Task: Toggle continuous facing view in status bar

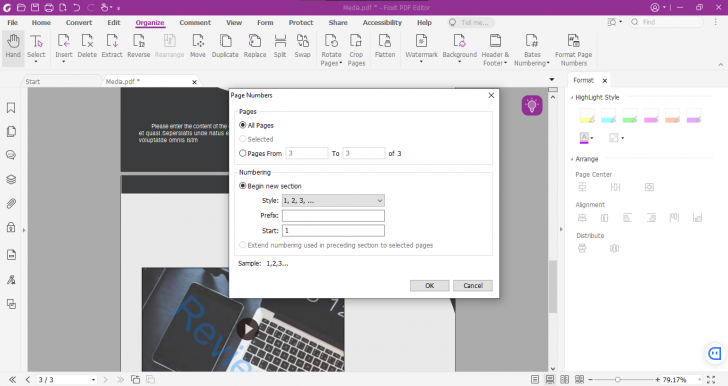Action: pos(579,379)
